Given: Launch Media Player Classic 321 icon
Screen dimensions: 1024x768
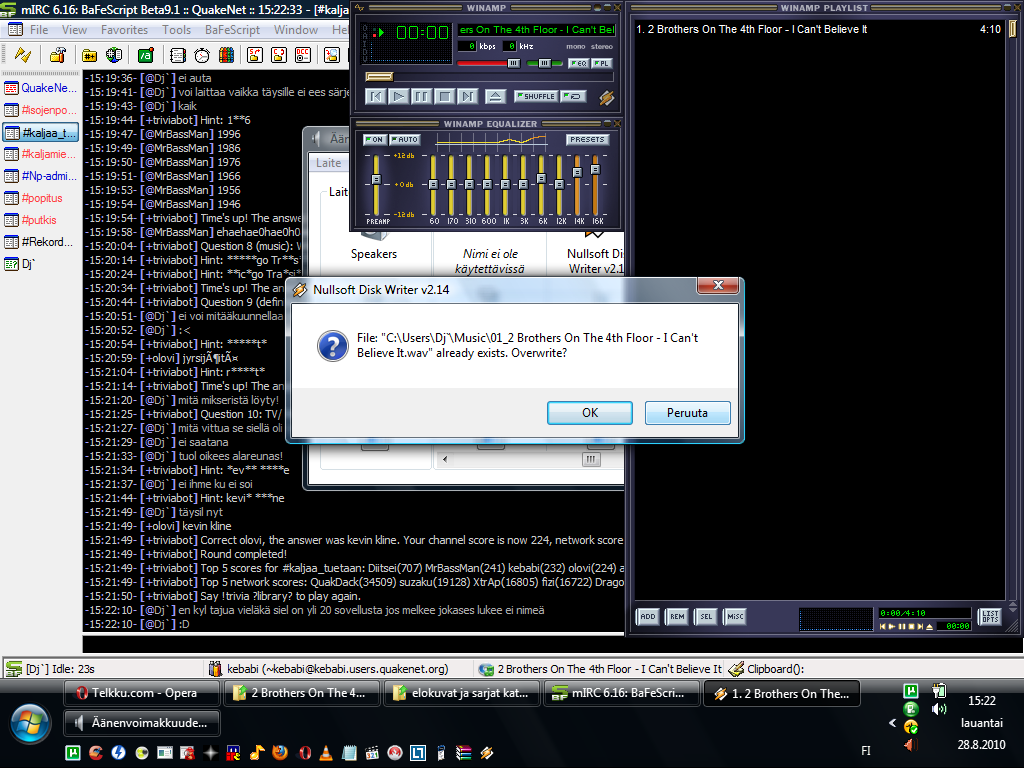Looking at the screenshot, I should coord(372,752).
